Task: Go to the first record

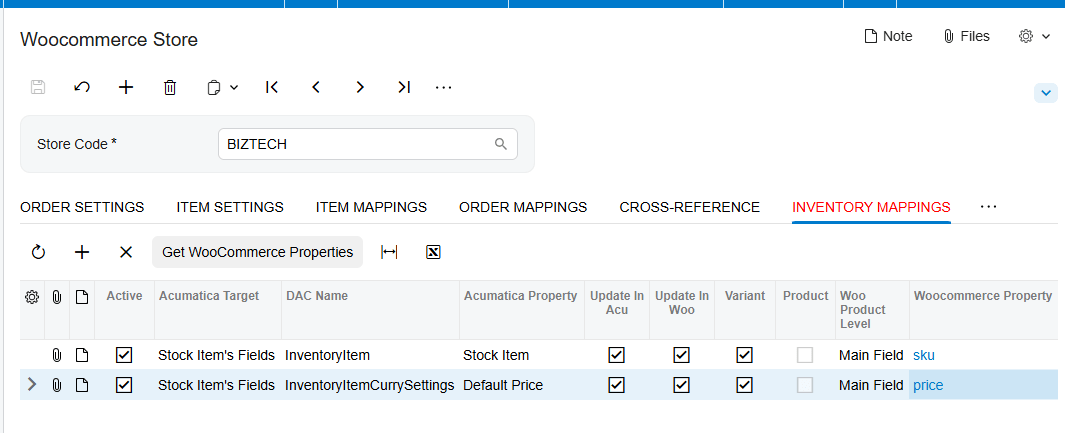Action: pos(272,87)
